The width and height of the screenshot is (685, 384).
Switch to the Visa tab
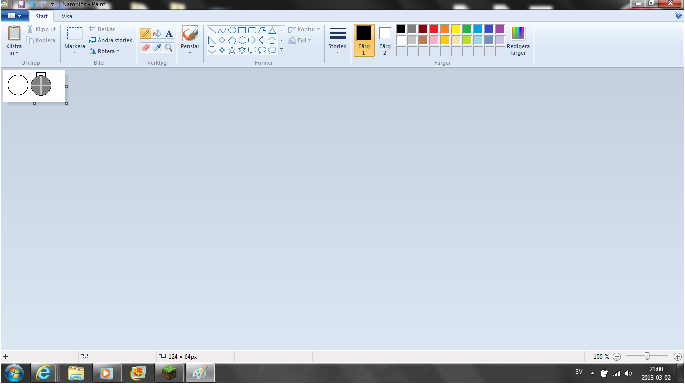click(67, 16)
